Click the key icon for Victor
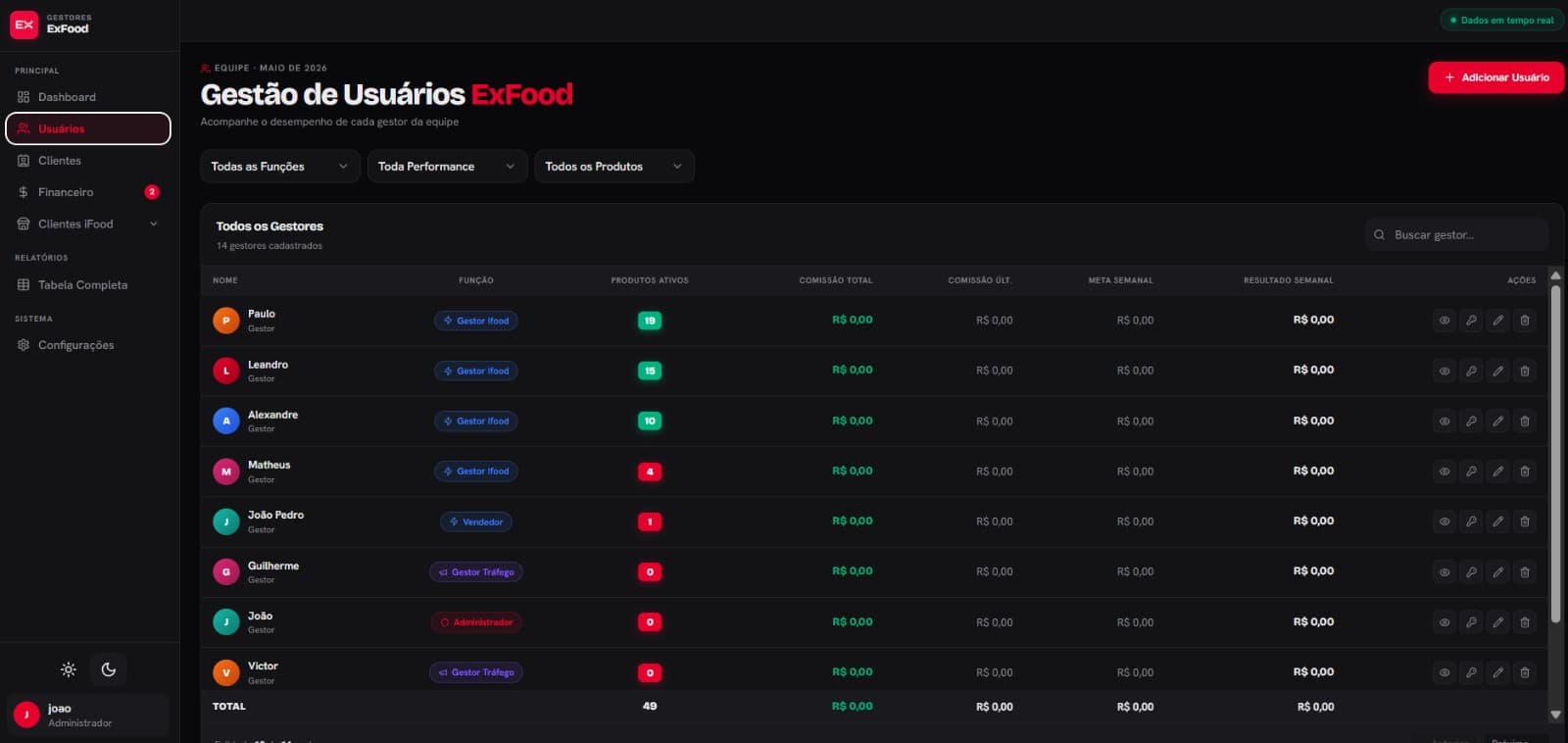 [1471, 672]
